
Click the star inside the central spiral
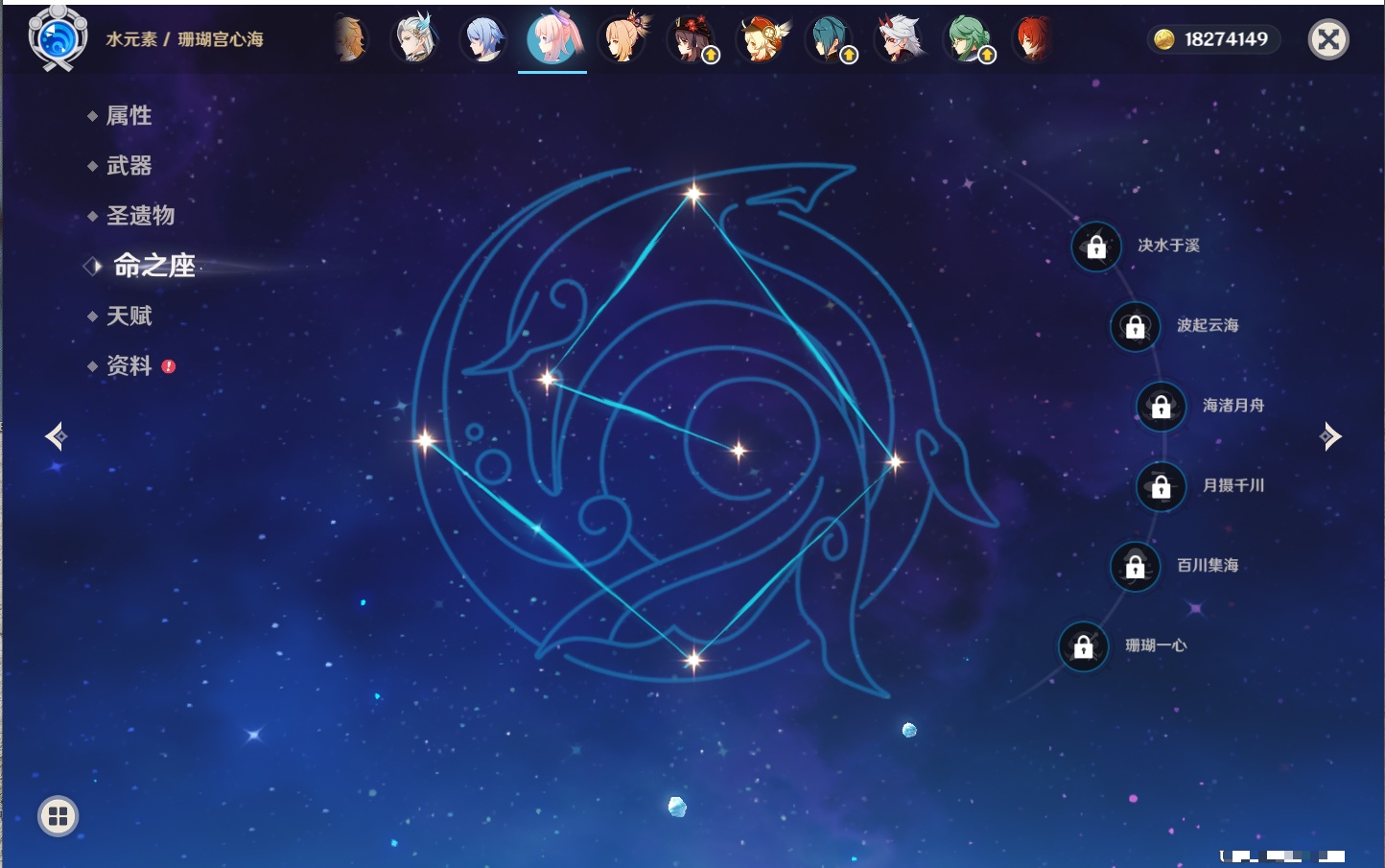[739, 450]
